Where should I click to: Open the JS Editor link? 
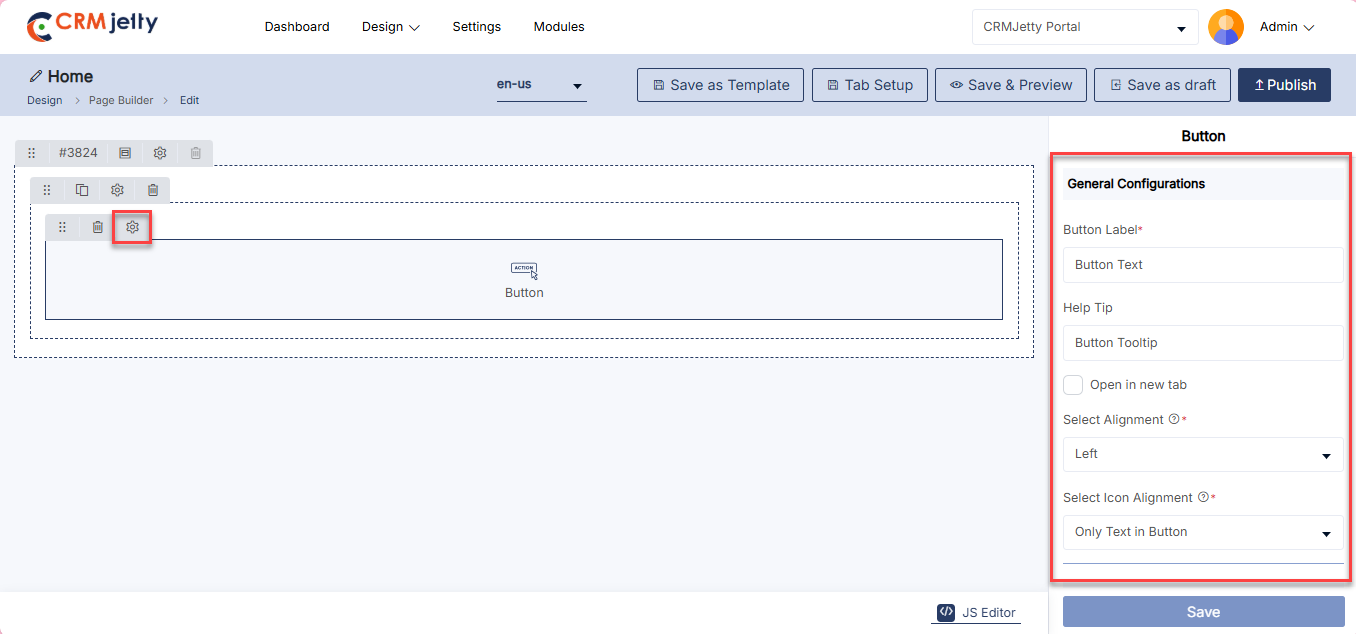click(976, 612)
